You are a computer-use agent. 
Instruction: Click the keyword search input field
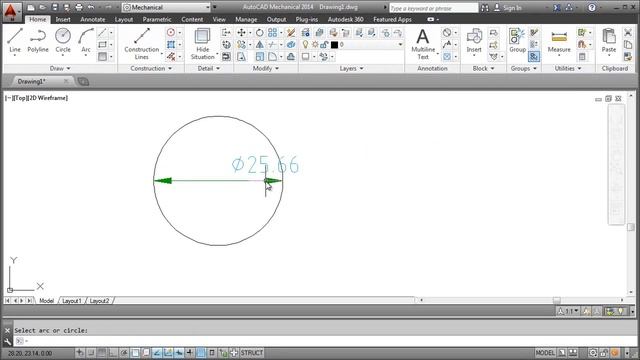[x=433, y=8]
